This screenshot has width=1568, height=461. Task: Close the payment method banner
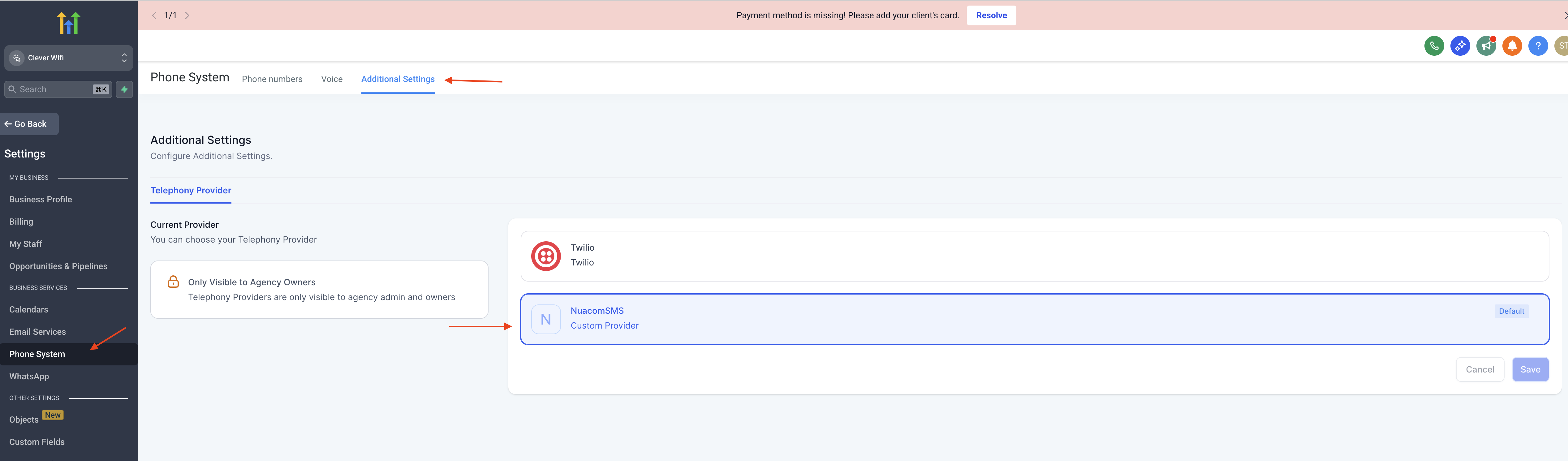1565,15
